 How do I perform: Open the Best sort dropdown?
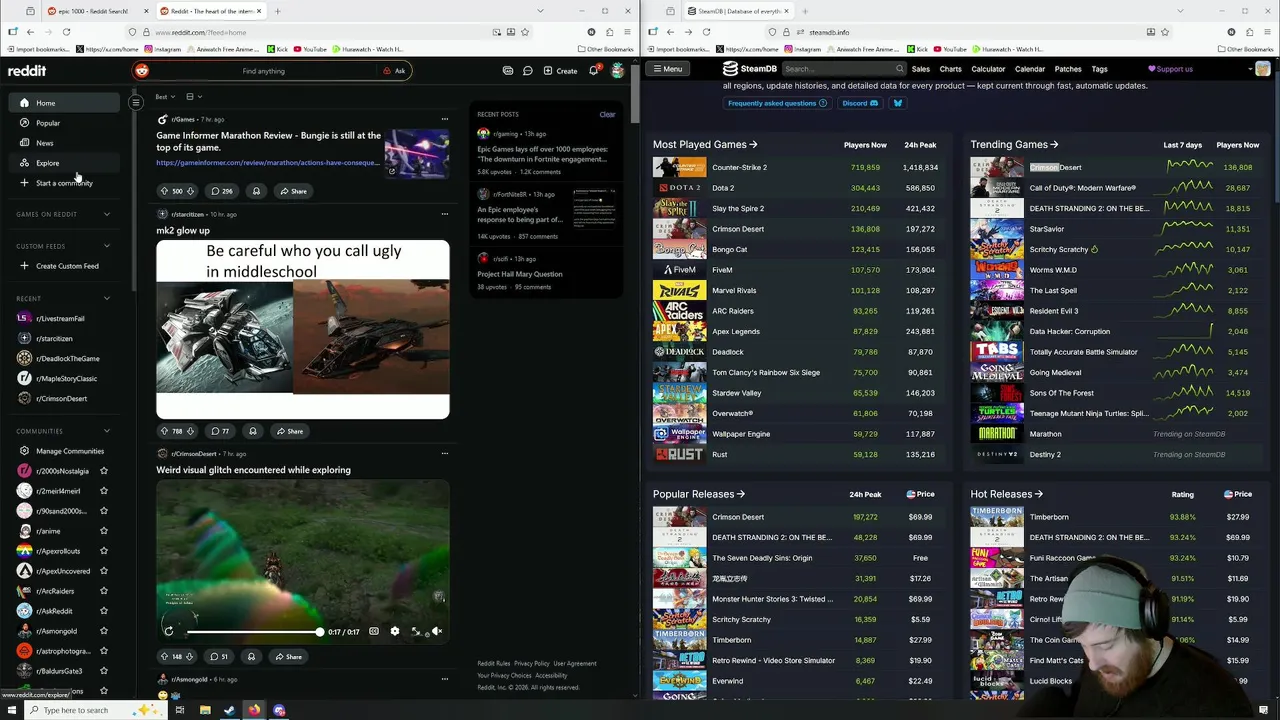coord(165,97)
